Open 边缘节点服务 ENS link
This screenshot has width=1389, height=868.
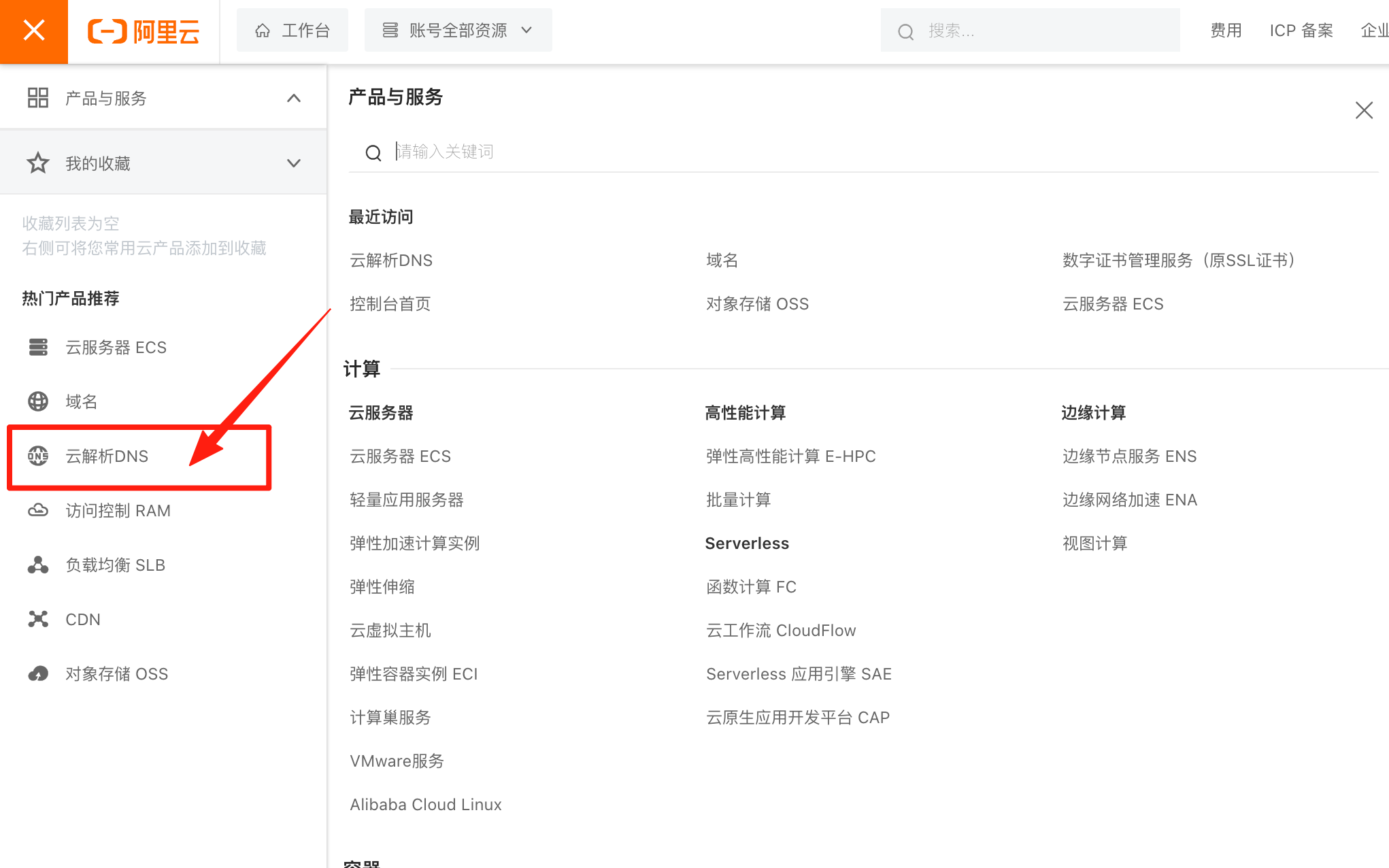1129,456
